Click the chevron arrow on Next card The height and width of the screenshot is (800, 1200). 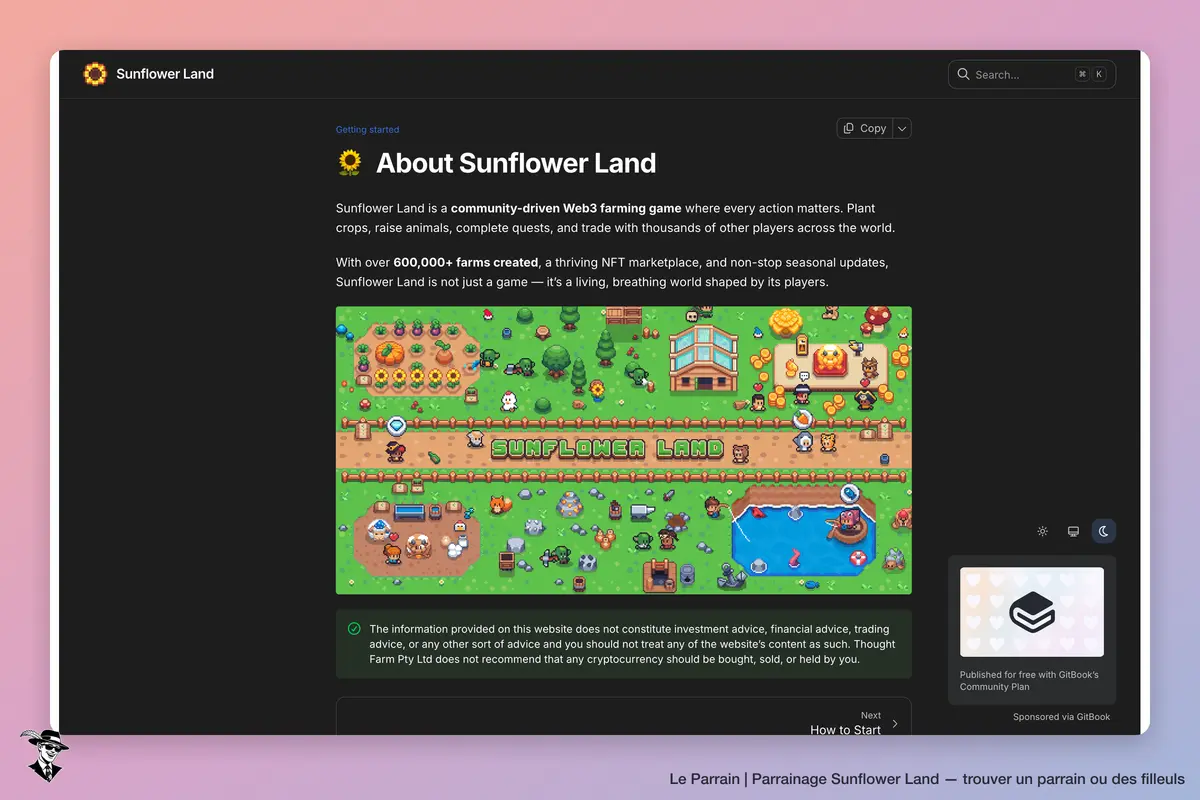(x=895, y=724)
